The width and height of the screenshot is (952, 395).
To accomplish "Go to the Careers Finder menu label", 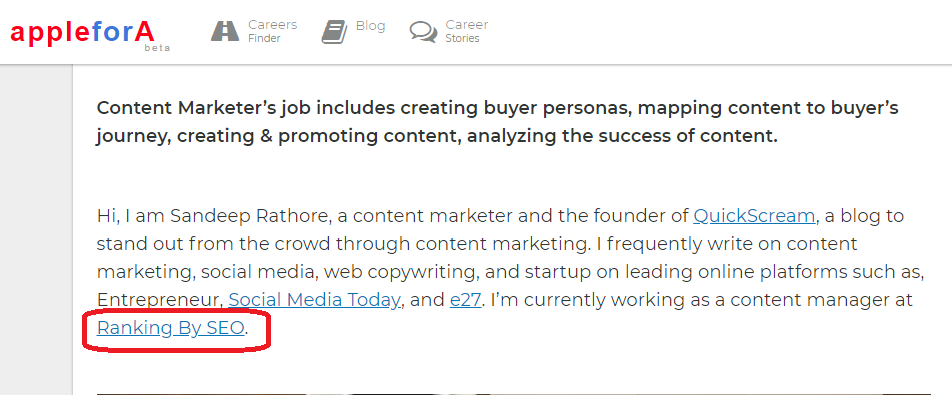I will click(272, 31).
